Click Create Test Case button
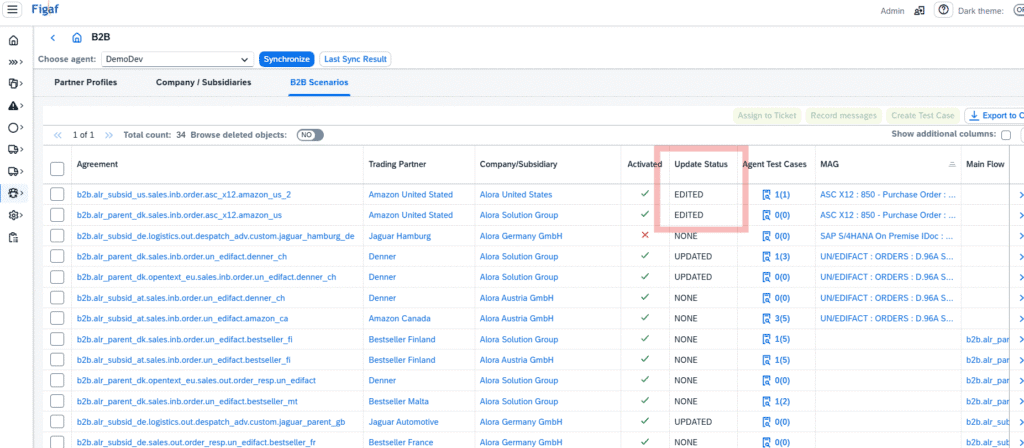 point(923,116)
